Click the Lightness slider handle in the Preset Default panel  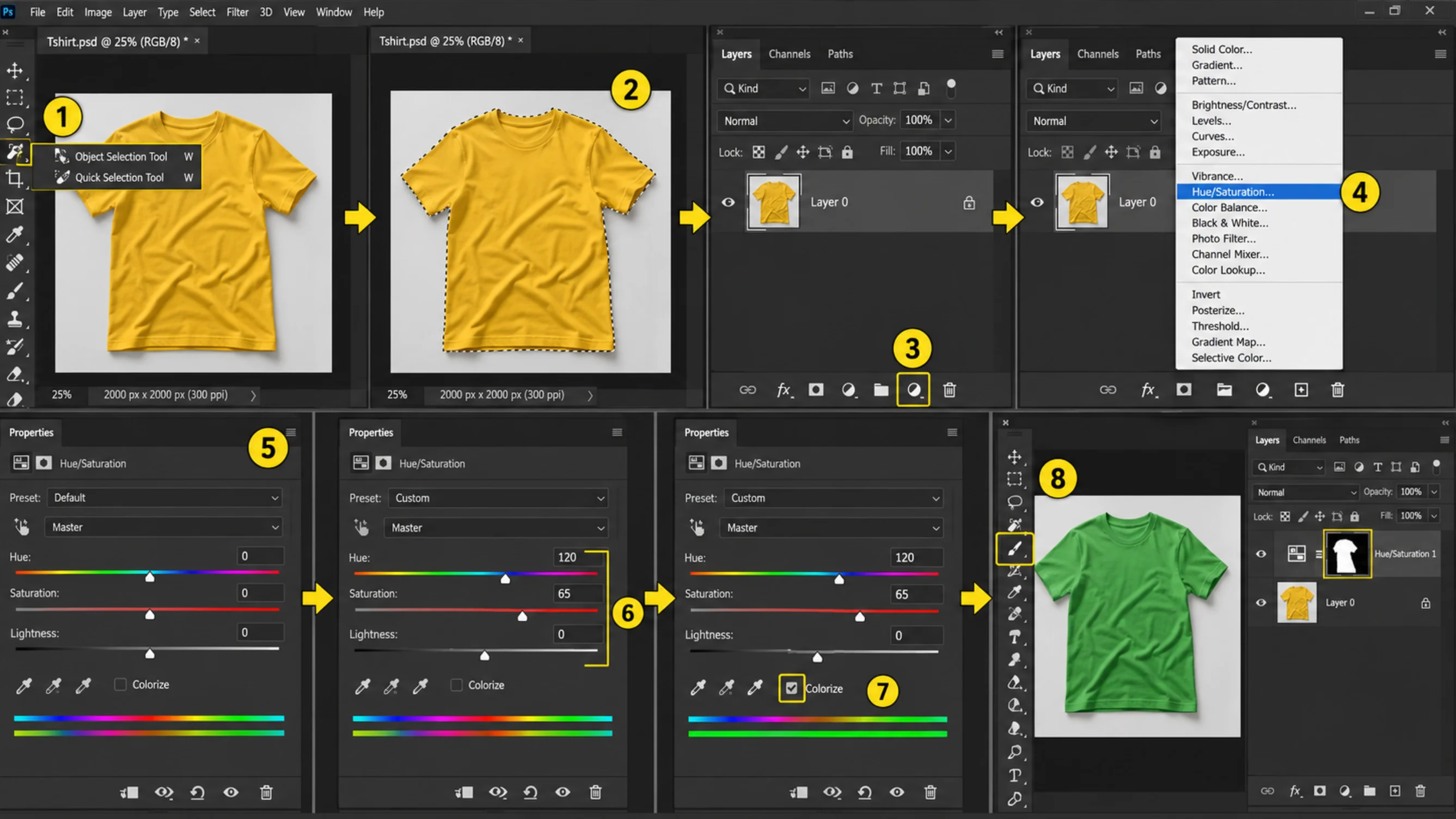150,654
